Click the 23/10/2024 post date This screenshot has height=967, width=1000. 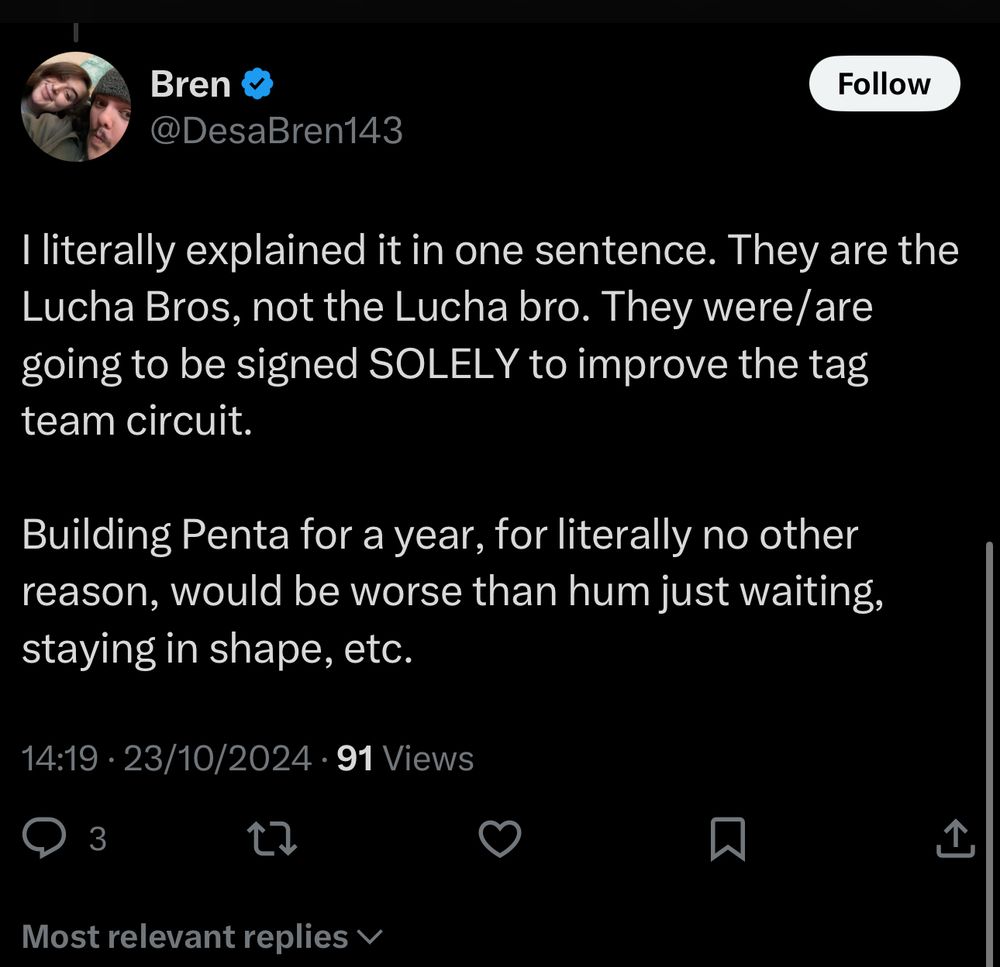(x=217, y=760)
